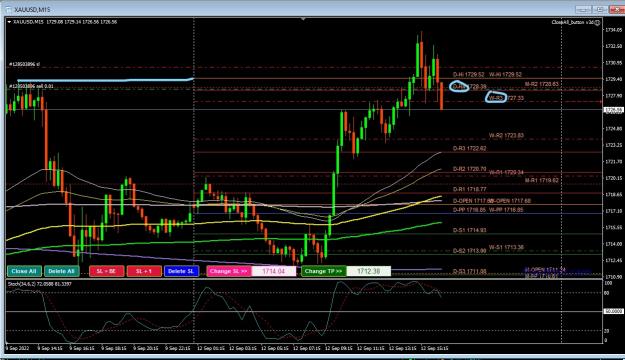Image resolution: width=625 pixels, height=360 pixels.
Task: Select the #128603896 sell 0.01 order label
Action: pos(31,86)
